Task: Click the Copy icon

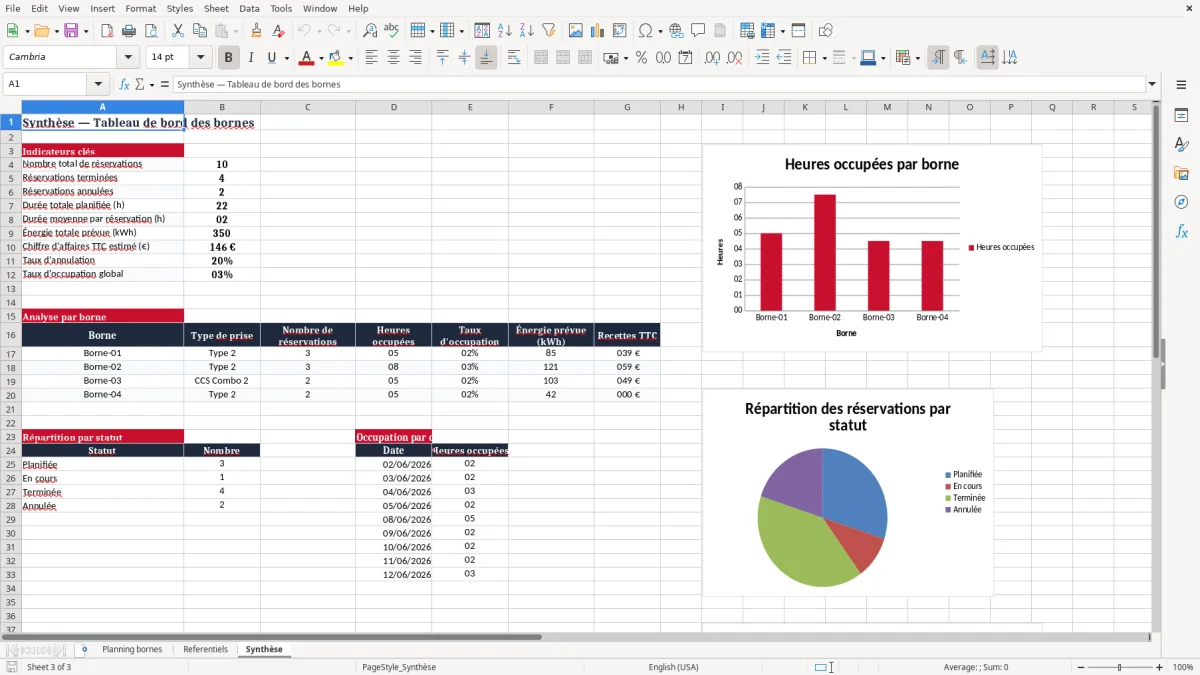Action: [x=199, y=31]
